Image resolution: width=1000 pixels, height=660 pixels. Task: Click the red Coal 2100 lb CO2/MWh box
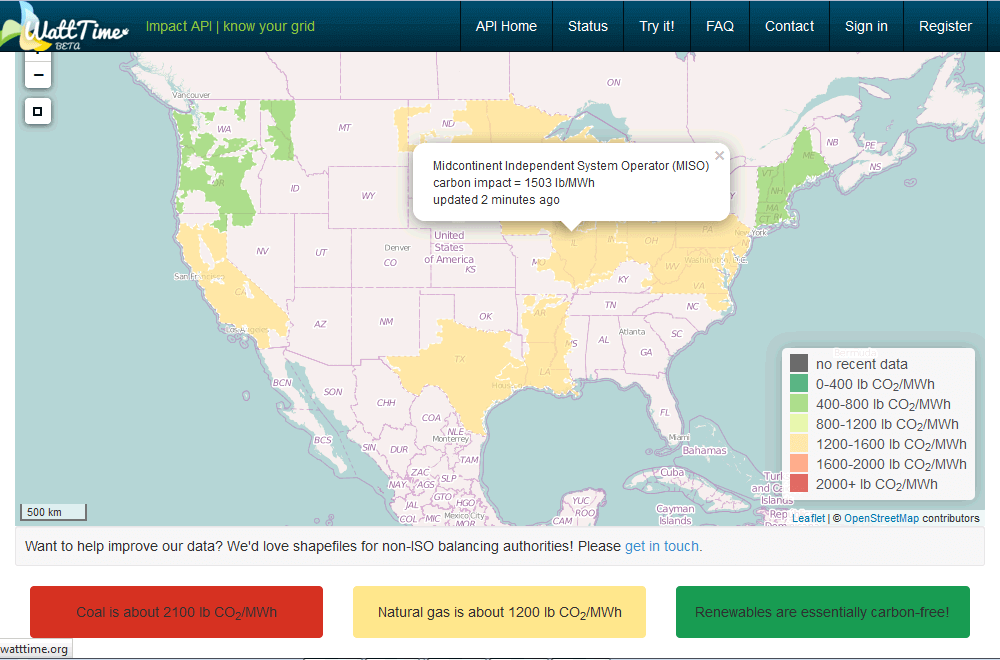tap(177, 612)
